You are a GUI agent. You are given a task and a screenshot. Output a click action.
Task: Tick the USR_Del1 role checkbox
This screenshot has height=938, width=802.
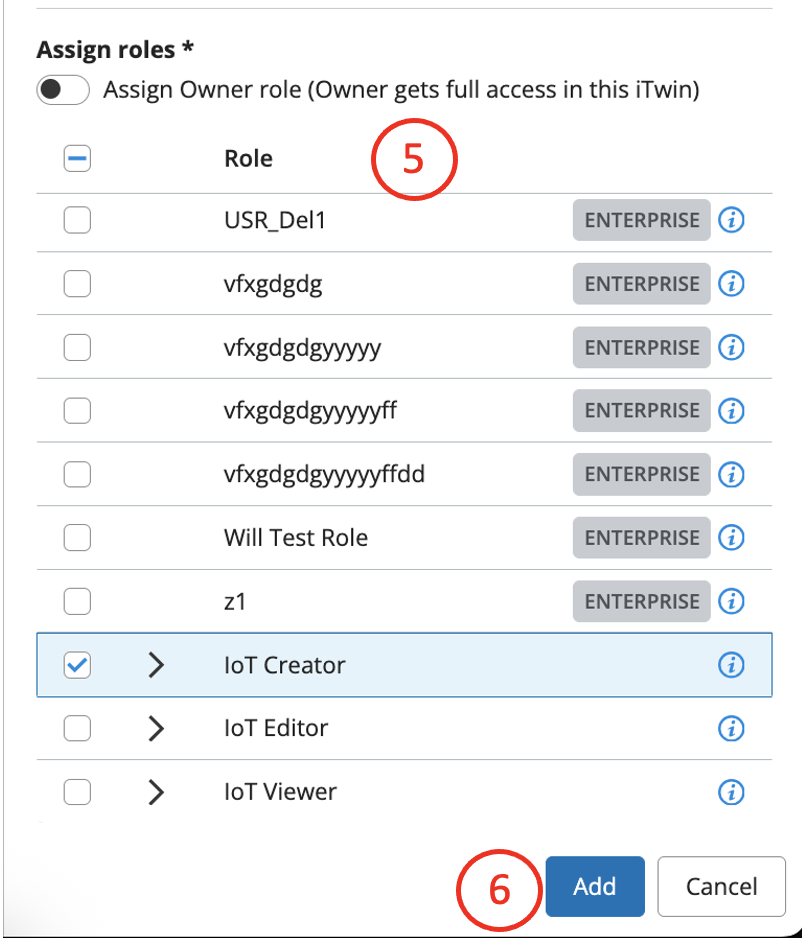tap(77, 221)
